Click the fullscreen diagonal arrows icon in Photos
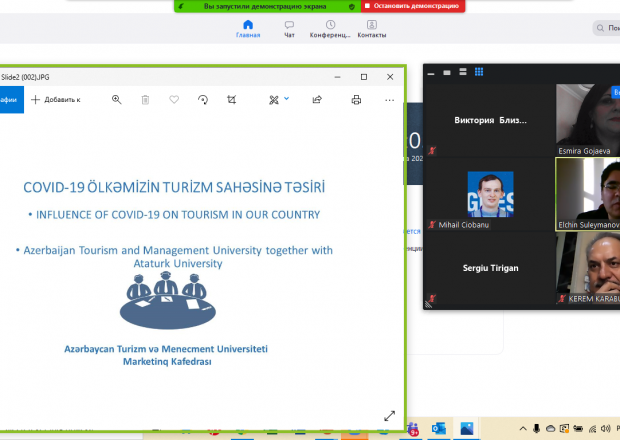 click(x=389, y=416)
